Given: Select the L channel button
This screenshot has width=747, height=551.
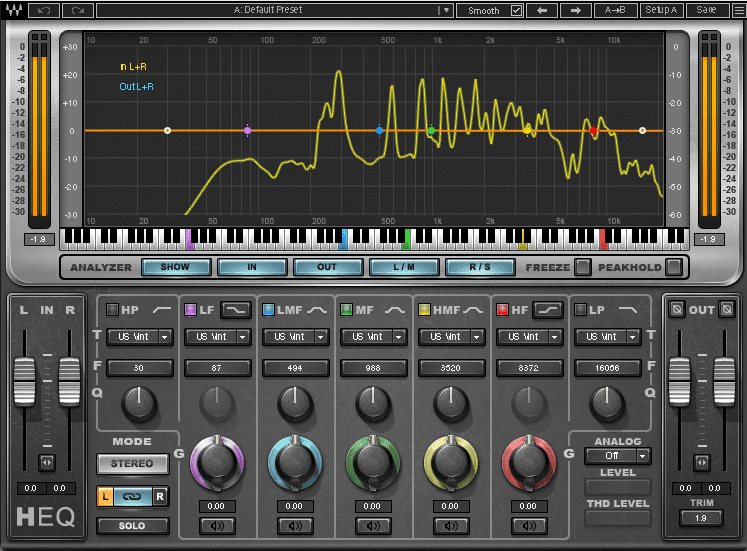Looking at the screenshot, I should [x=105, y=497].
